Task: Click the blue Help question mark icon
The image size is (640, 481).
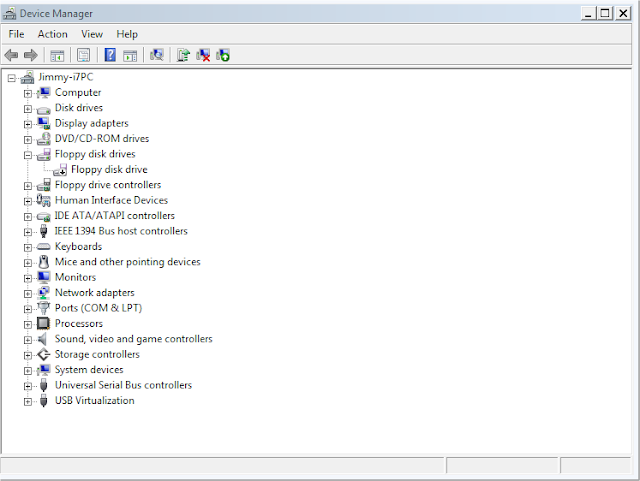Action: [110, 55]
